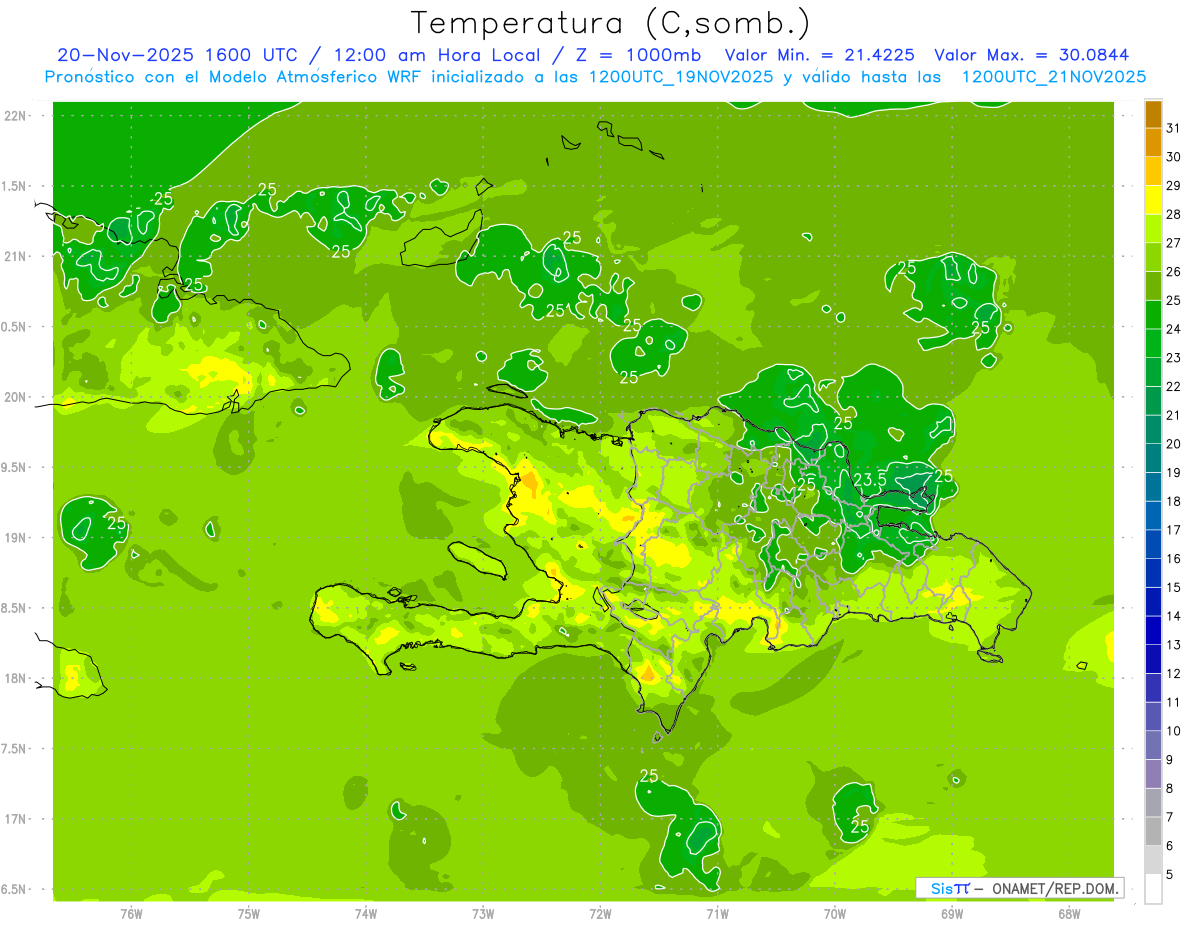The width and height of the screenshot is (1200, 927).
Task: Select "Valor Max. = 30.0844" text
Action: (1032, 55)
